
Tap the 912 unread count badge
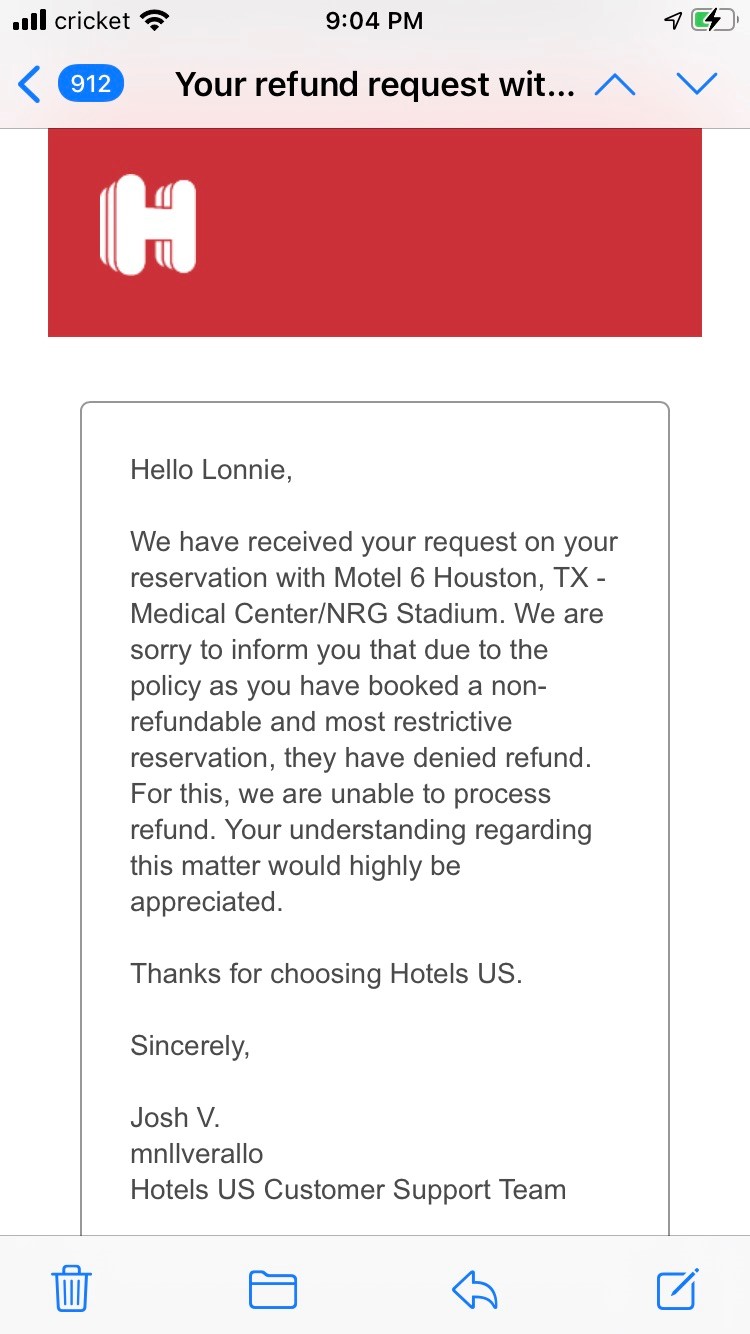[91, 84]
